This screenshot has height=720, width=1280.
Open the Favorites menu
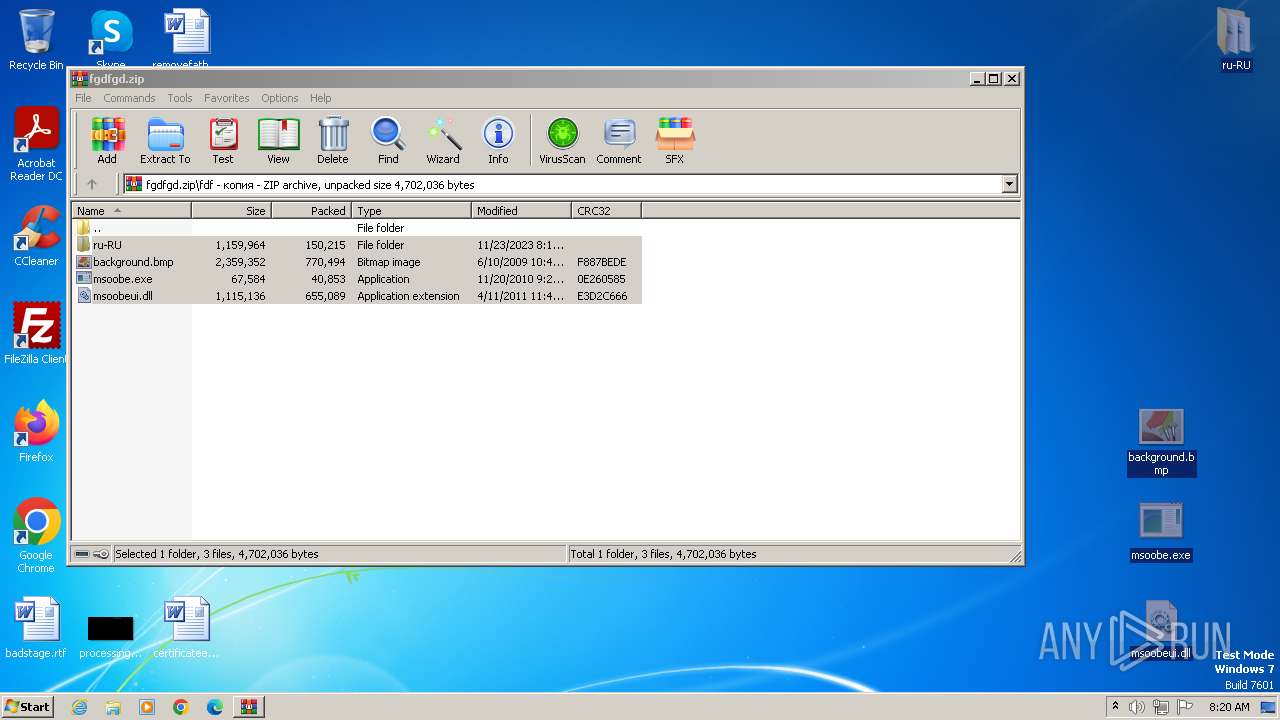(x=227, y=98)
